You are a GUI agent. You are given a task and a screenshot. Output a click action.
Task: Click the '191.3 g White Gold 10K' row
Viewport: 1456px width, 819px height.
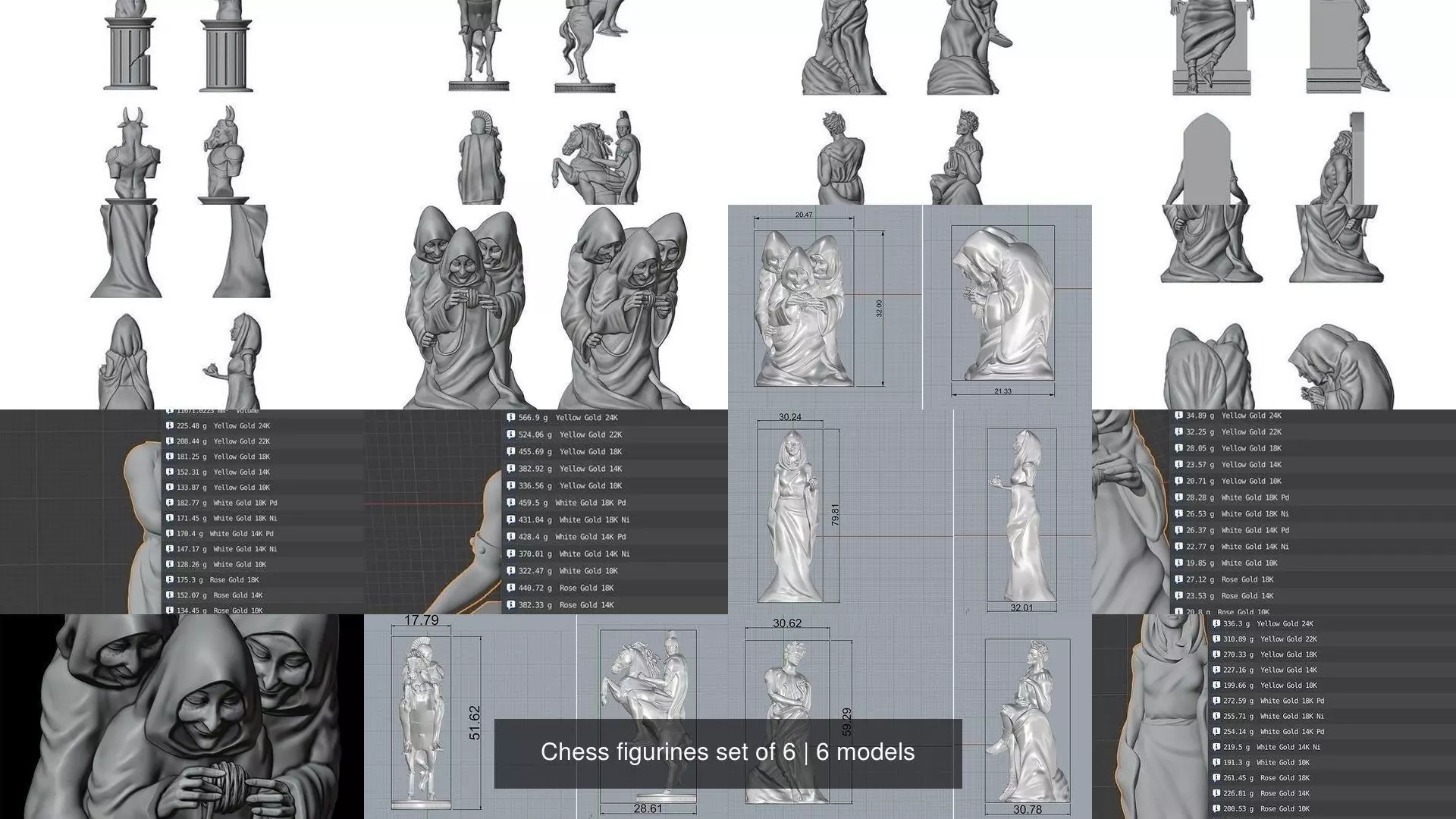(x=1332, y=763)
